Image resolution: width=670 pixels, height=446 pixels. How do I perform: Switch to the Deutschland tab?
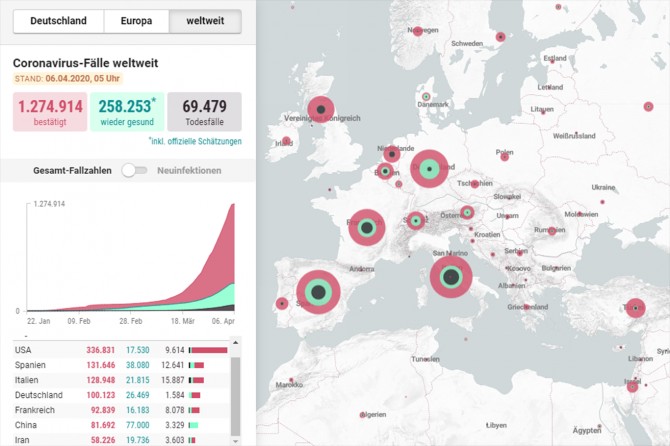(x=58, y=21)
